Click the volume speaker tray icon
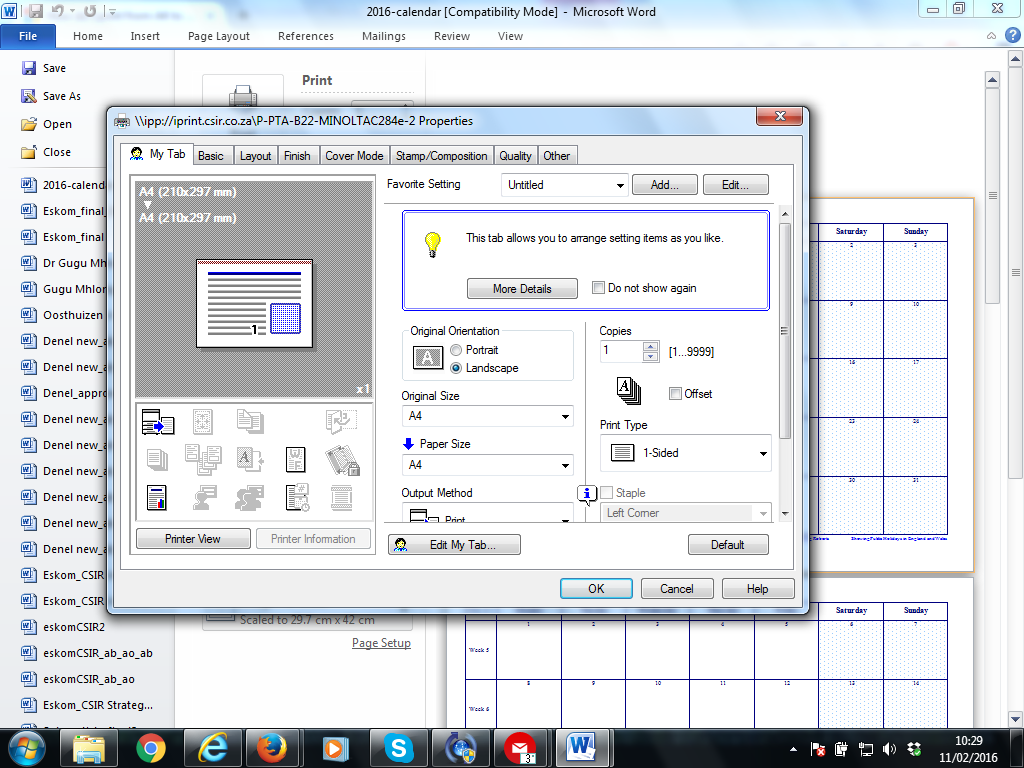1024x768 pixels. click(889, 749)
